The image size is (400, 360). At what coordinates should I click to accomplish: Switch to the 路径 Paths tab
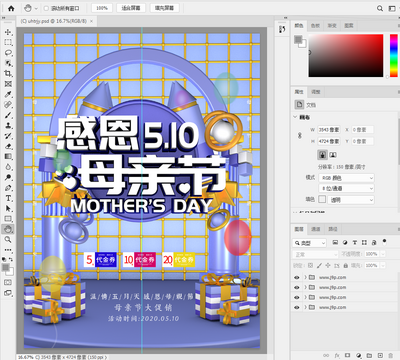point(333,229)
